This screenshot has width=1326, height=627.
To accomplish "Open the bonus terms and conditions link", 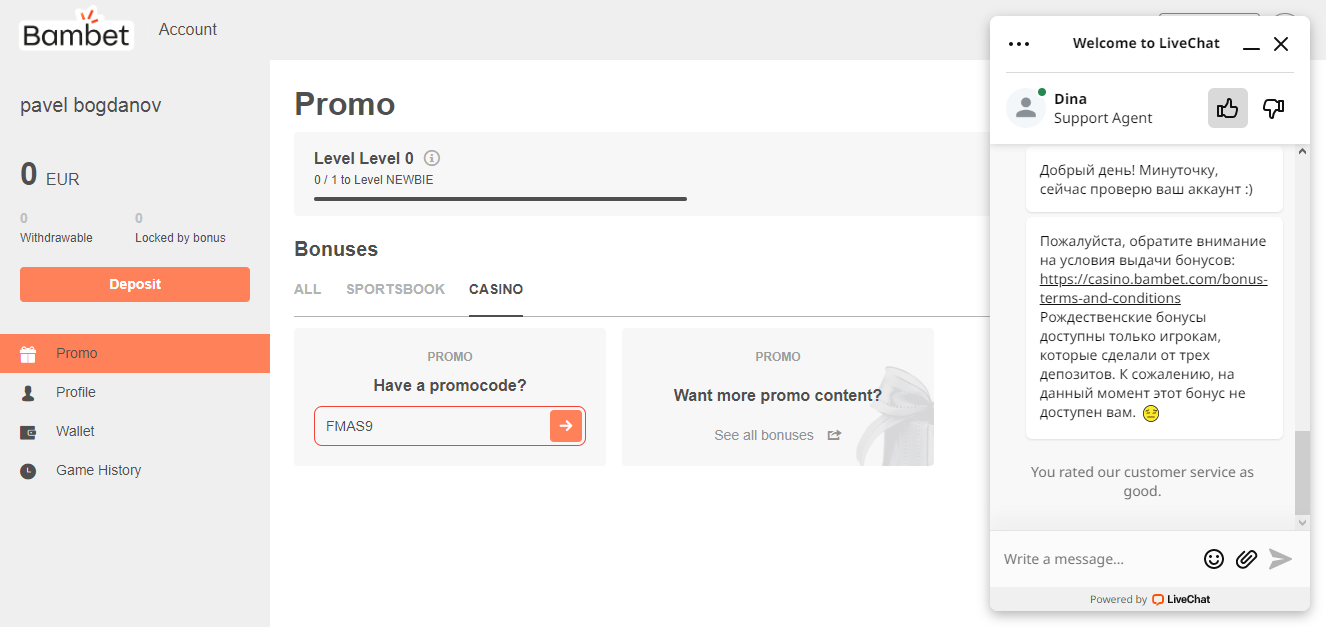I will pyautogui.click(x=1153, y=289).
